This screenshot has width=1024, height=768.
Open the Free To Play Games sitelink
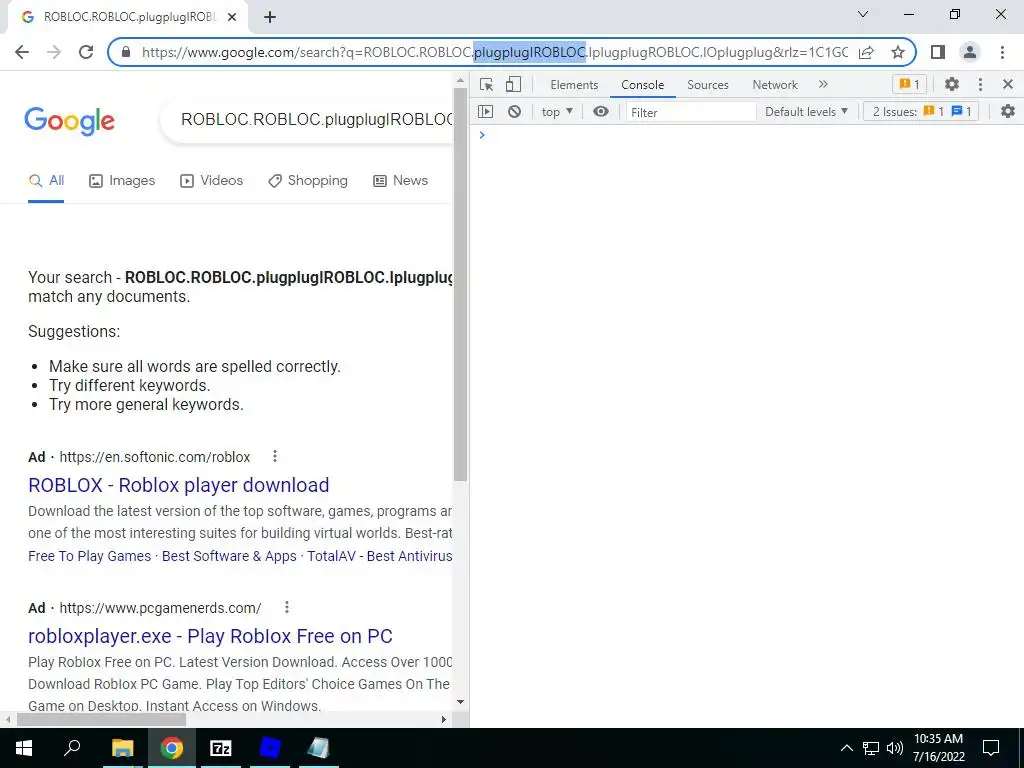tap(89, 556)
